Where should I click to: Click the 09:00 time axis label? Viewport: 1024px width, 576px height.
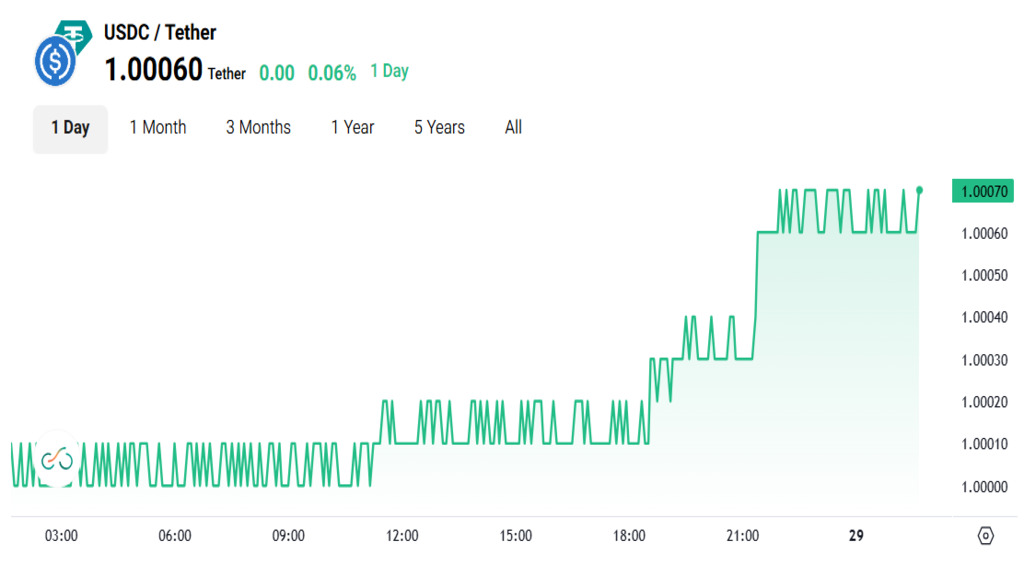[289, 536]
